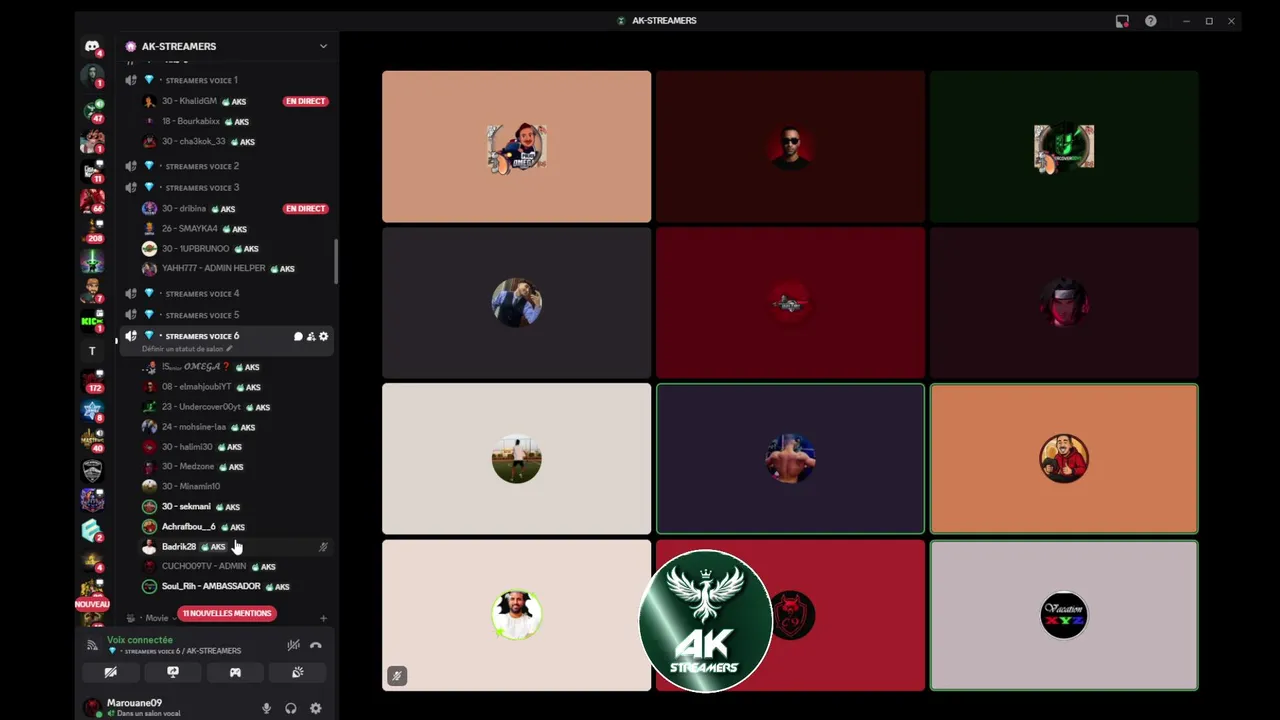This screenshot has height=720, width=1280.
Task: Open server icon with 208 badge
Action: point(92,230)
